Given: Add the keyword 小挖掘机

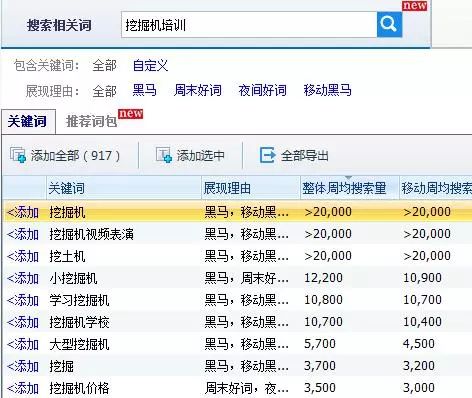Looking at the screenshot, I should point(23,278).
